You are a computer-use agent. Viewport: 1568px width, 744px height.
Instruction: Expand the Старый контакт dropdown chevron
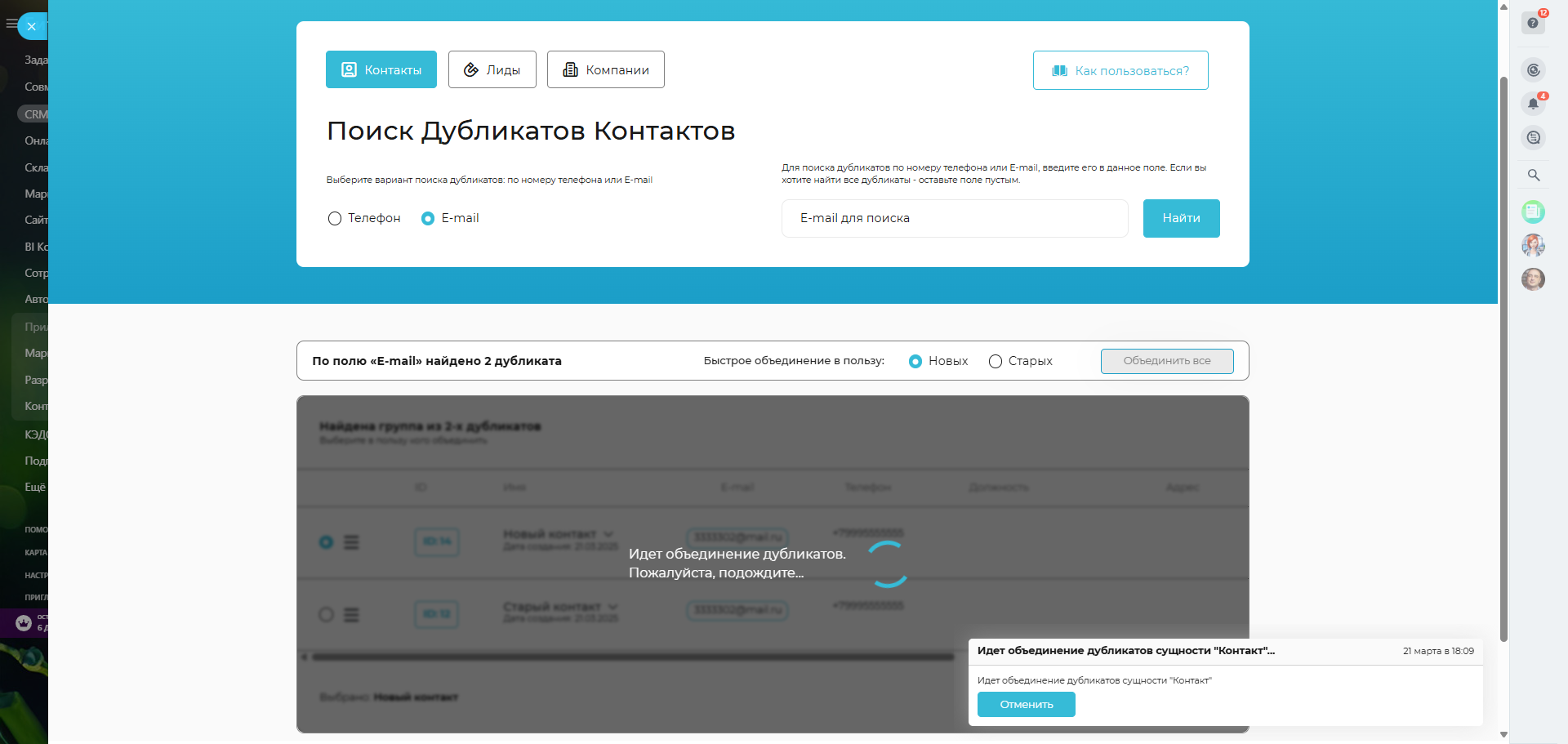point(613,608)
